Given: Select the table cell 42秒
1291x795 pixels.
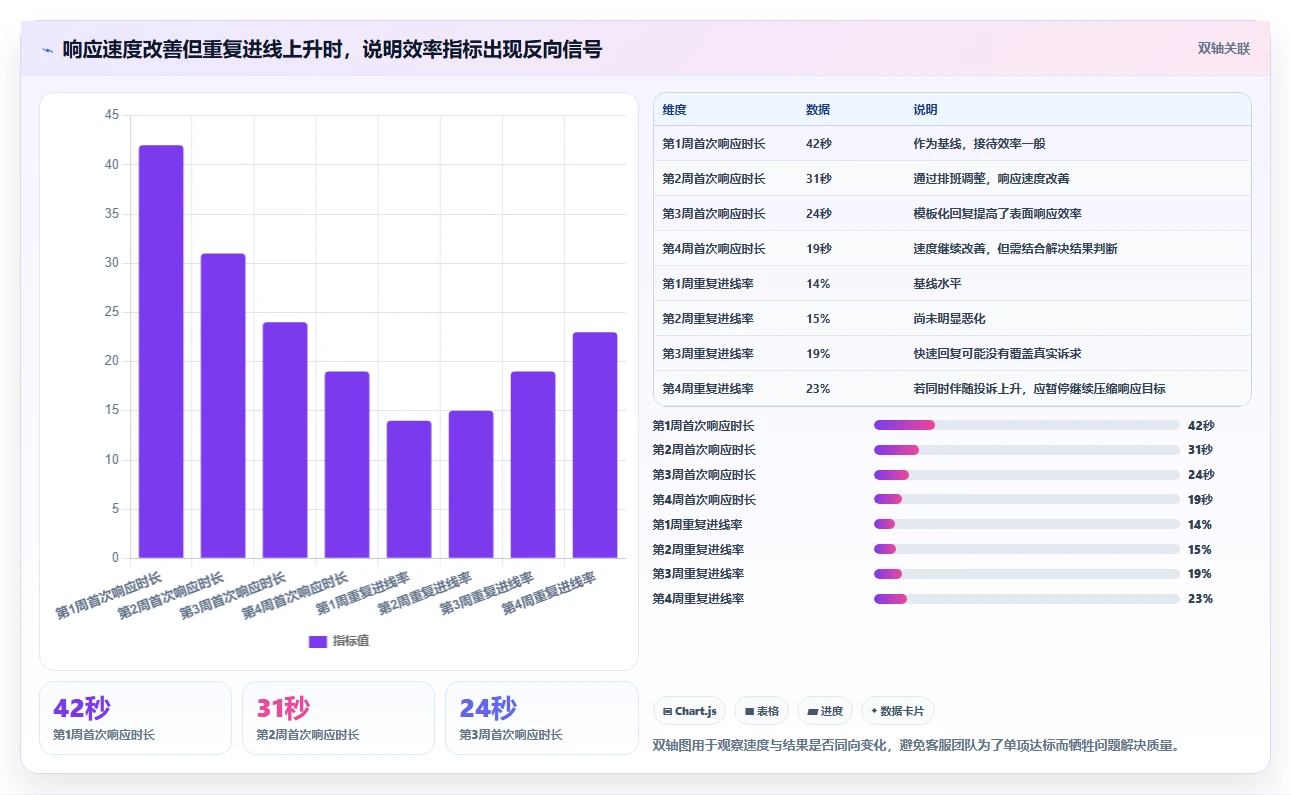Looking at the screenshot, I should (818, 144).
